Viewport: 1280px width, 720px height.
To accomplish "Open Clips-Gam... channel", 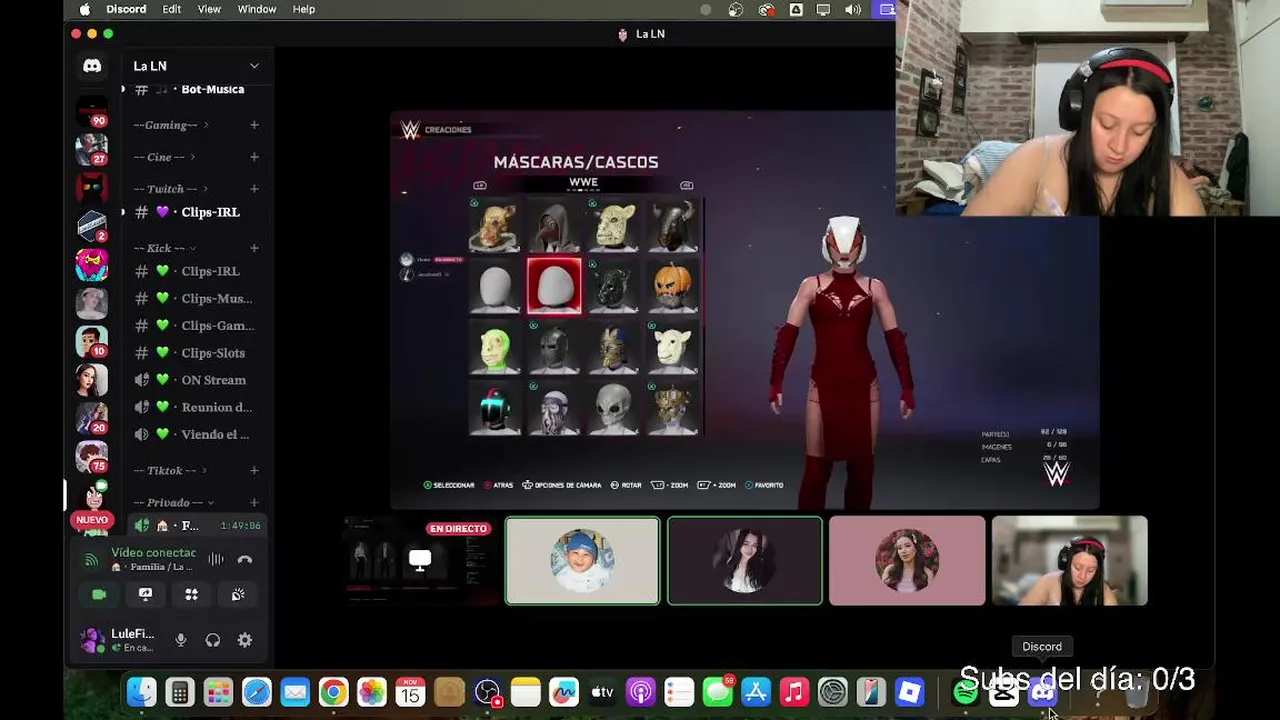I will (196, 326).
